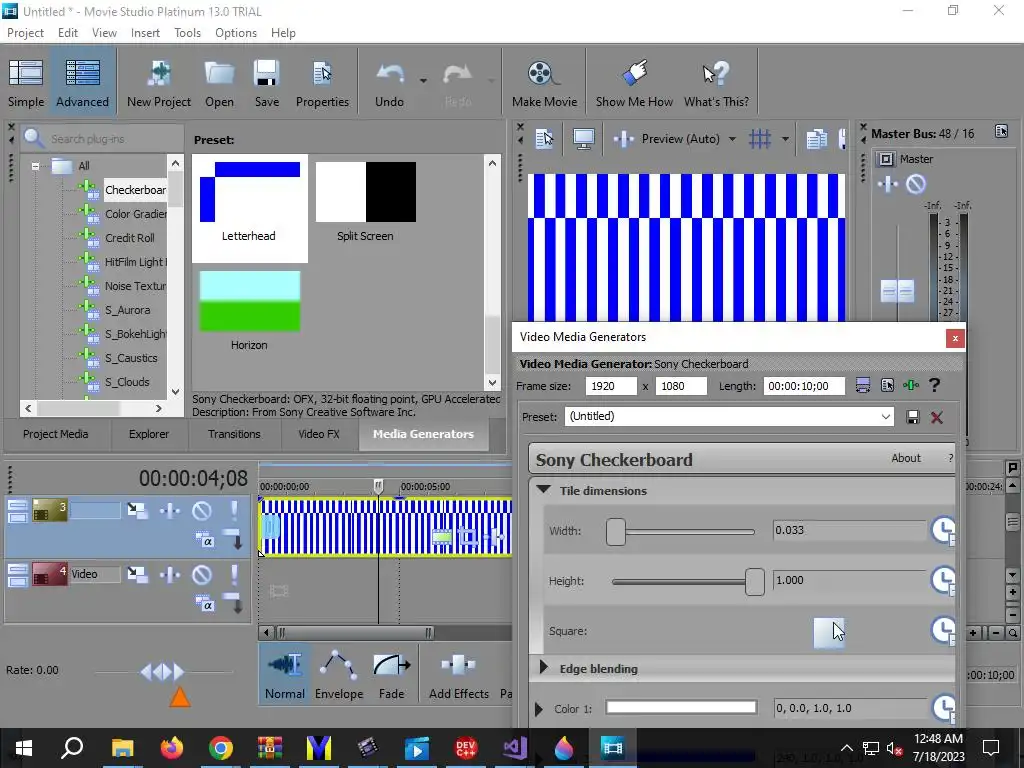Adjust the Height slider handle
Image resolution: width=1024 pixels, height=768 pixels.
pos(754,581)
